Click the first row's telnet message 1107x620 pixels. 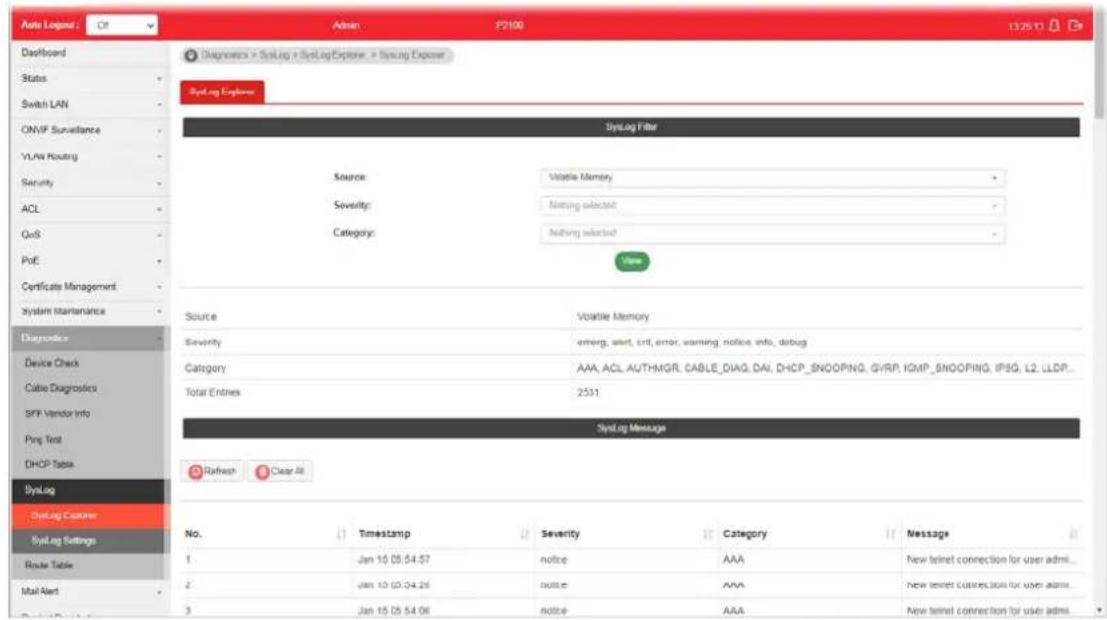point(991,560)
